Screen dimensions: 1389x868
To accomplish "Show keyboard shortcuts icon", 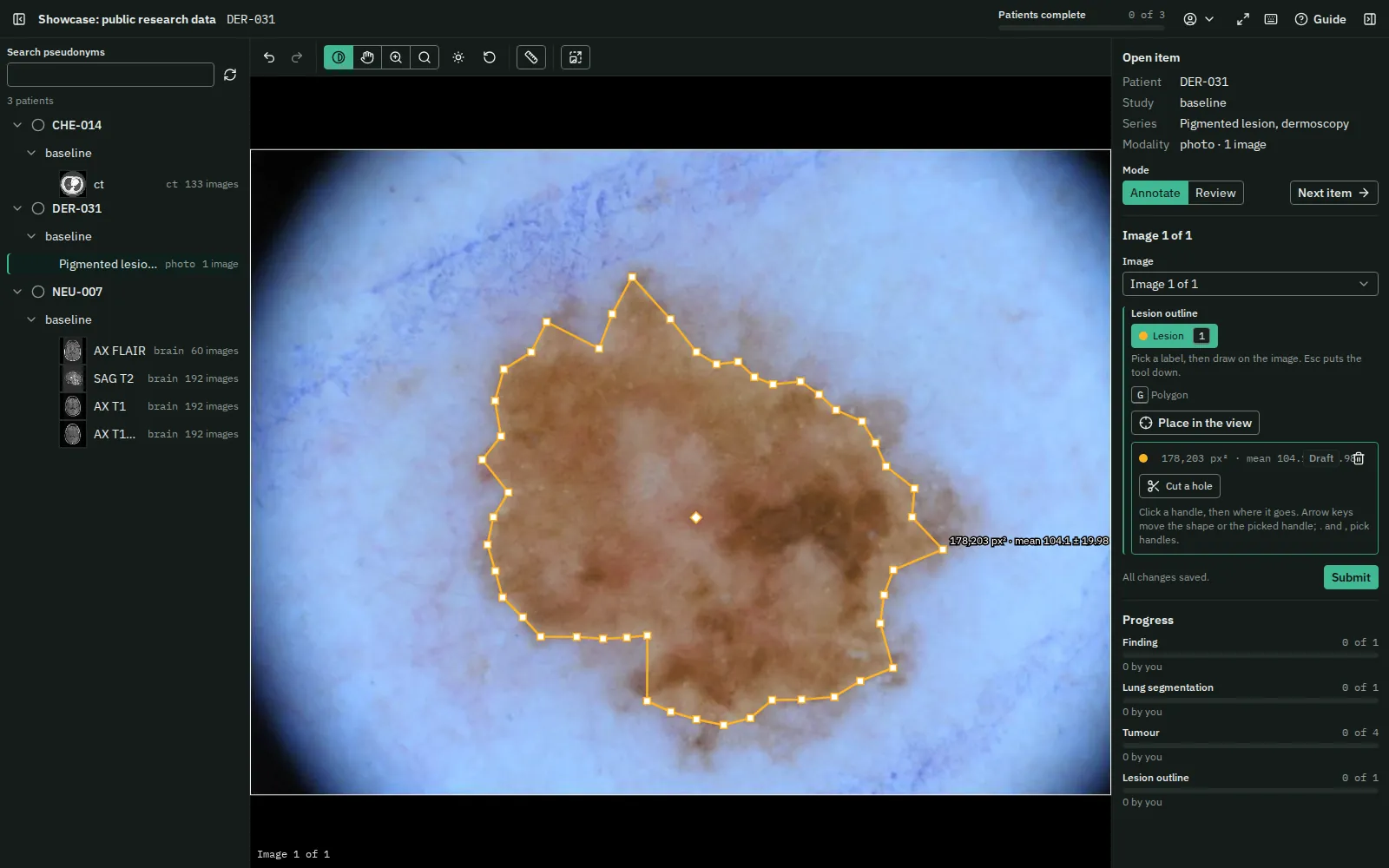I will pos(1271,19).
